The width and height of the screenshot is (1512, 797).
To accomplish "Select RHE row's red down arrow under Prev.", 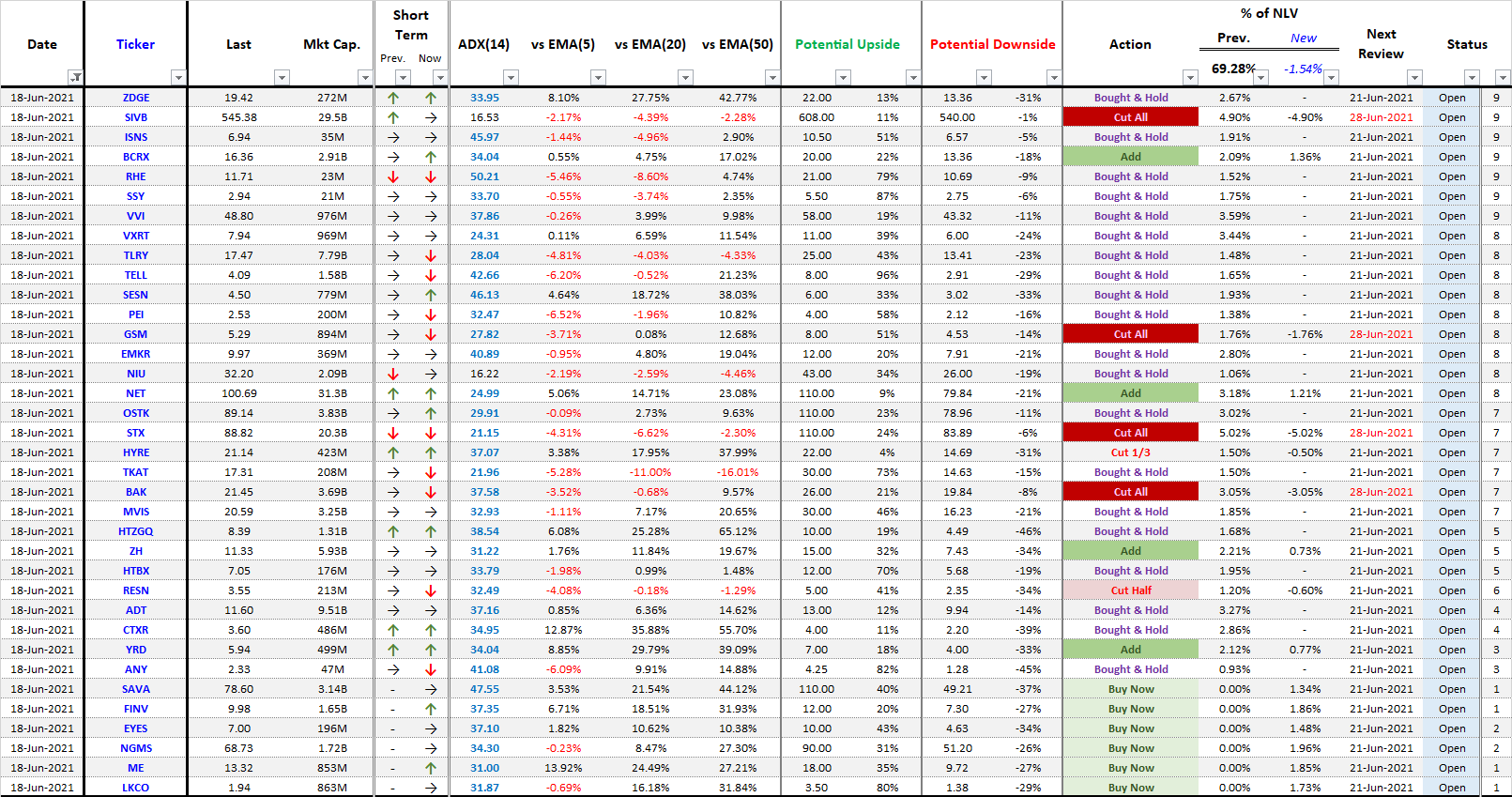I will pos(393,176).
